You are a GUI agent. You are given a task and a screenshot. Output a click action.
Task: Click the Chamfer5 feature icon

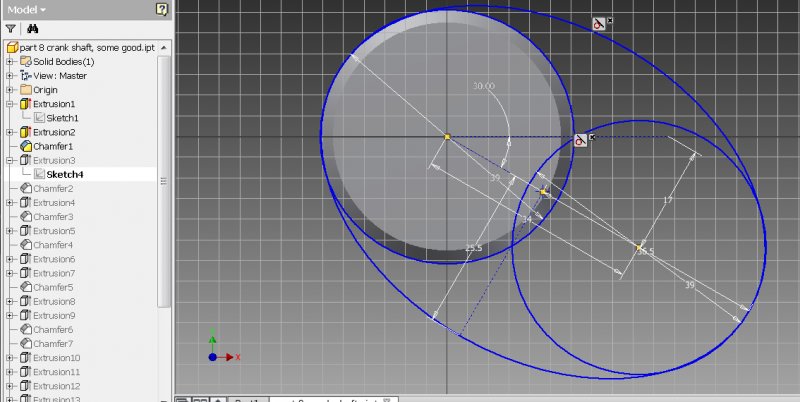[x=26, y=287]
